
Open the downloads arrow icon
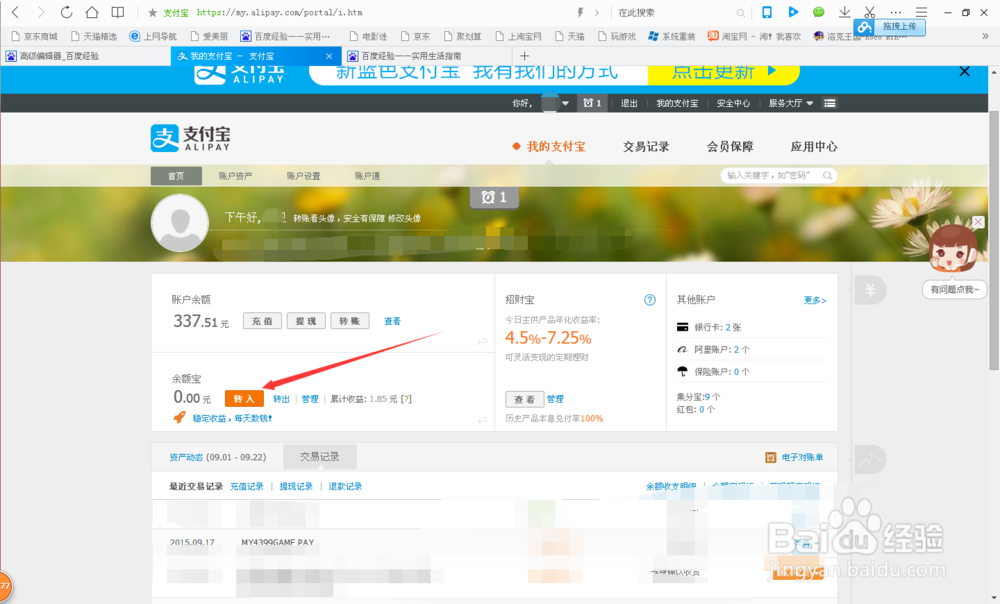(x=844, y=12)
